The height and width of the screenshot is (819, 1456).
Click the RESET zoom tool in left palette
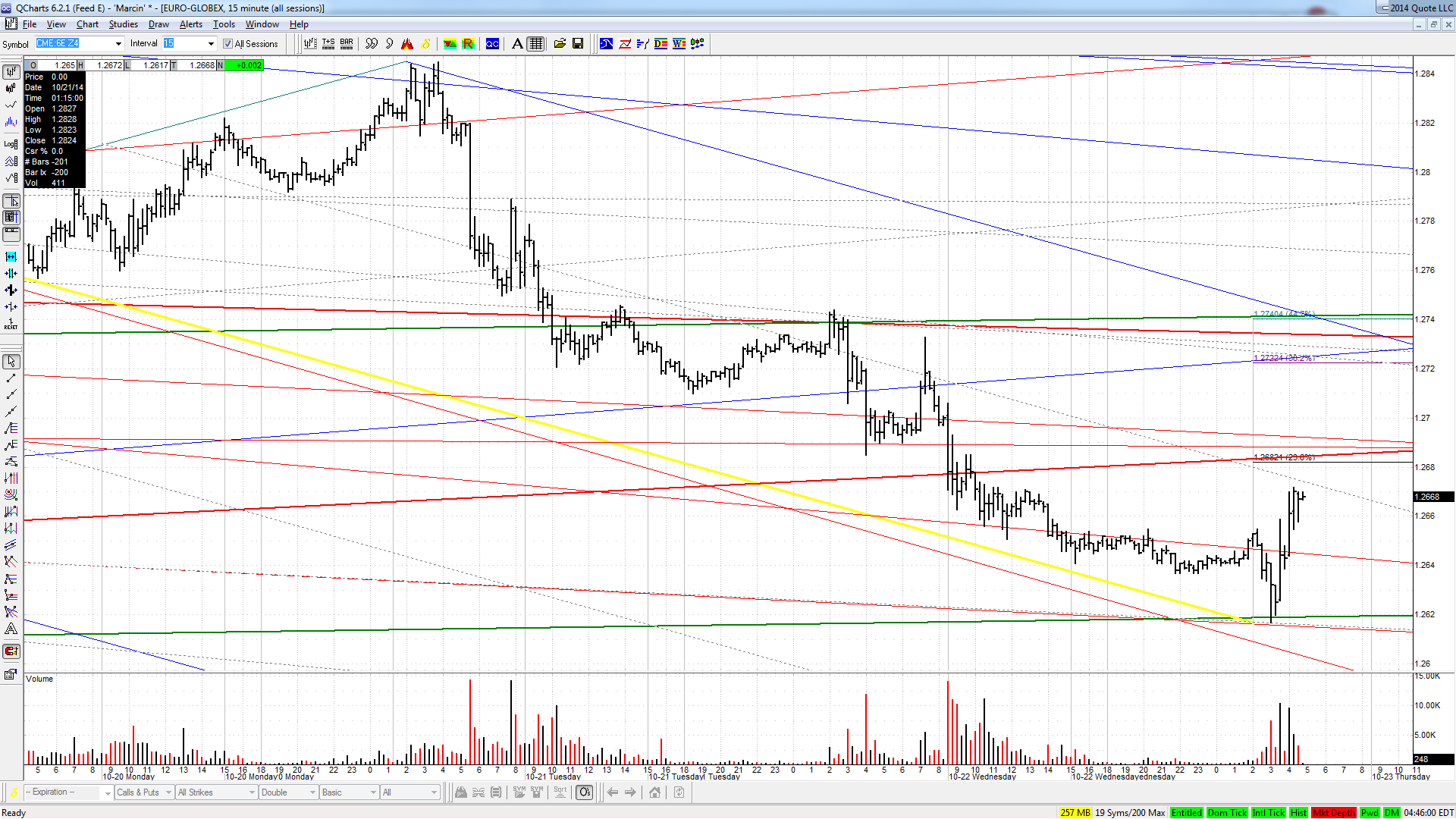pos(11,324)
